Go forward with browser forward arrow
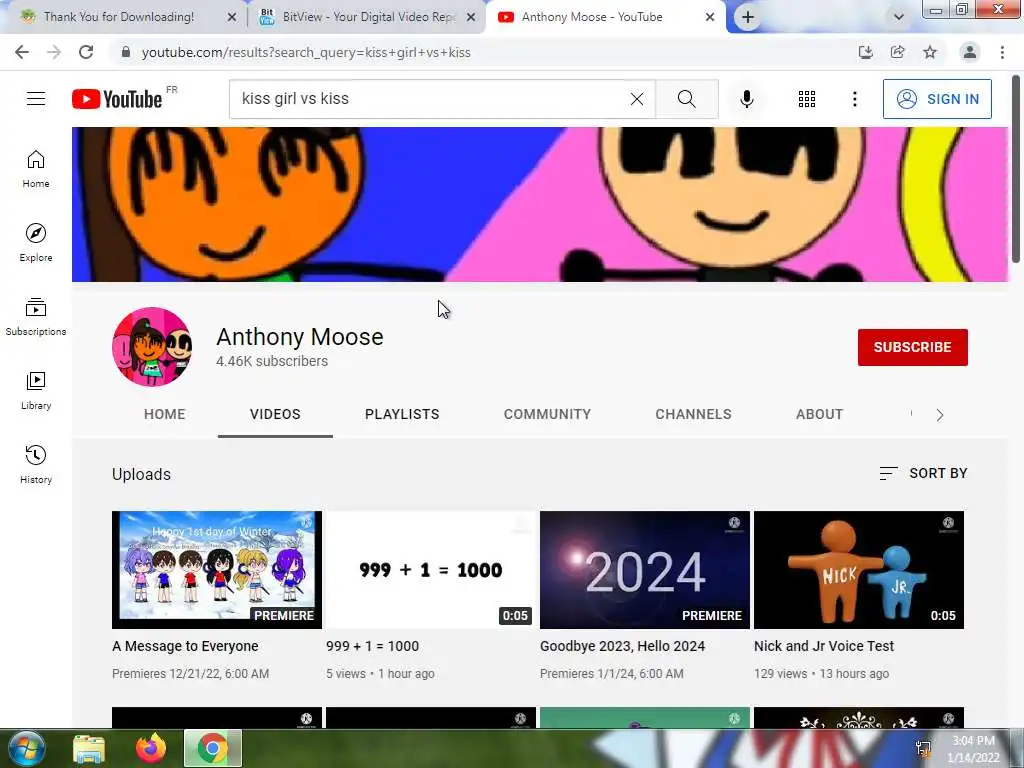Viewport: 1024px width, 768px height. (x=54, y=52)
